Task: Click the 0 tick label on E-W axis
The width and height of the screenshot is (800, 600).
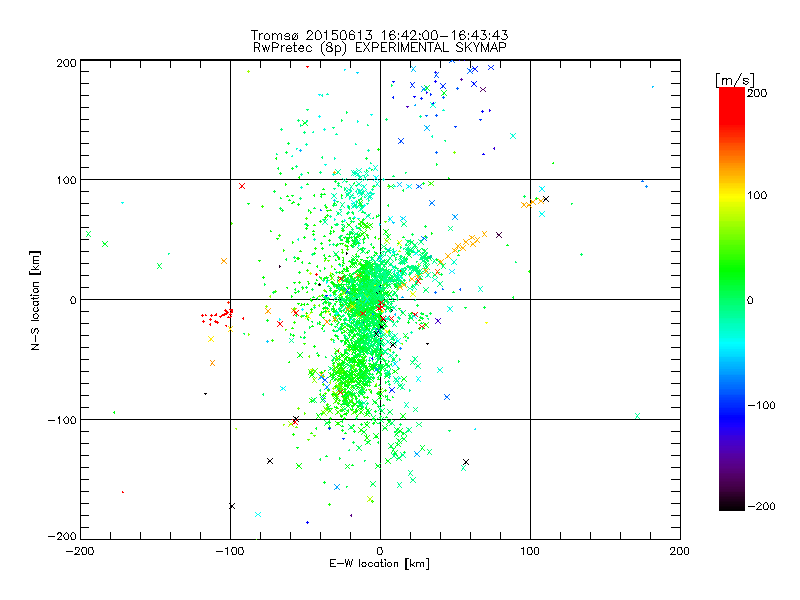Action: coord(380,551)
